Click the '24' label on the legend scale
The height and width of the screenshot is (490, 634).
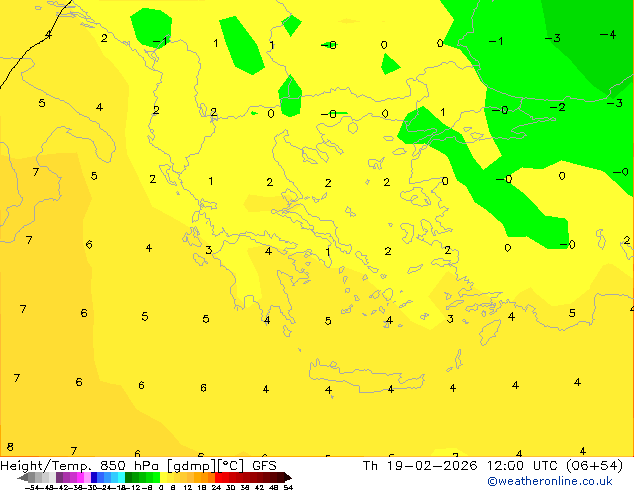216,487
